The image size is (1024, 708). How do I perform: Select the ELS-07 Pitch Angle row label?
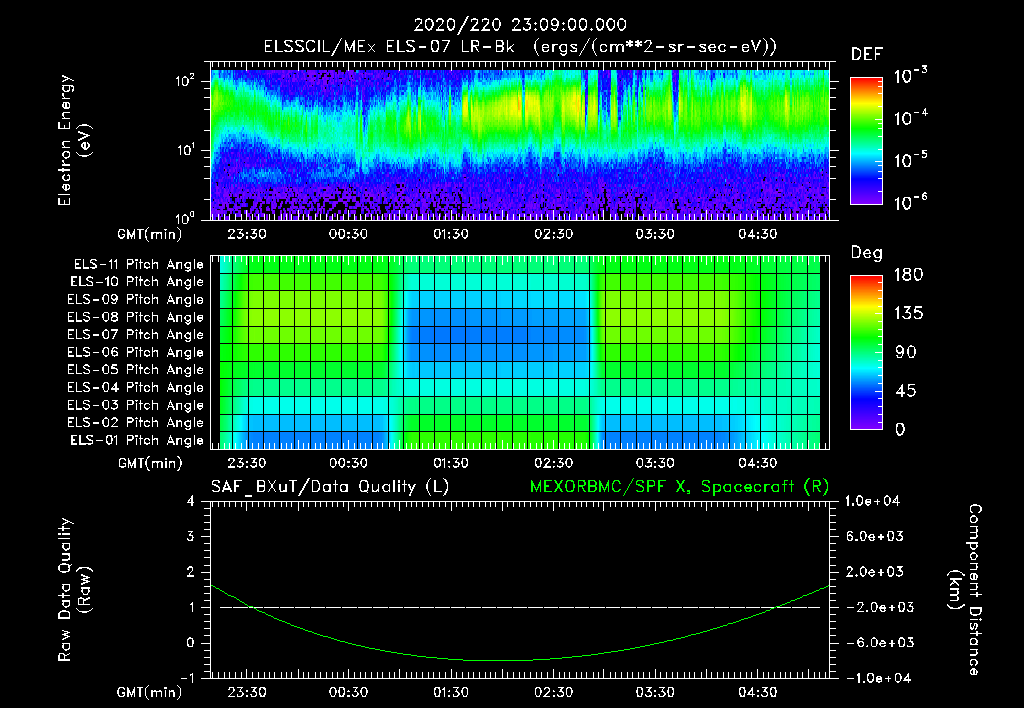point(136,334)
